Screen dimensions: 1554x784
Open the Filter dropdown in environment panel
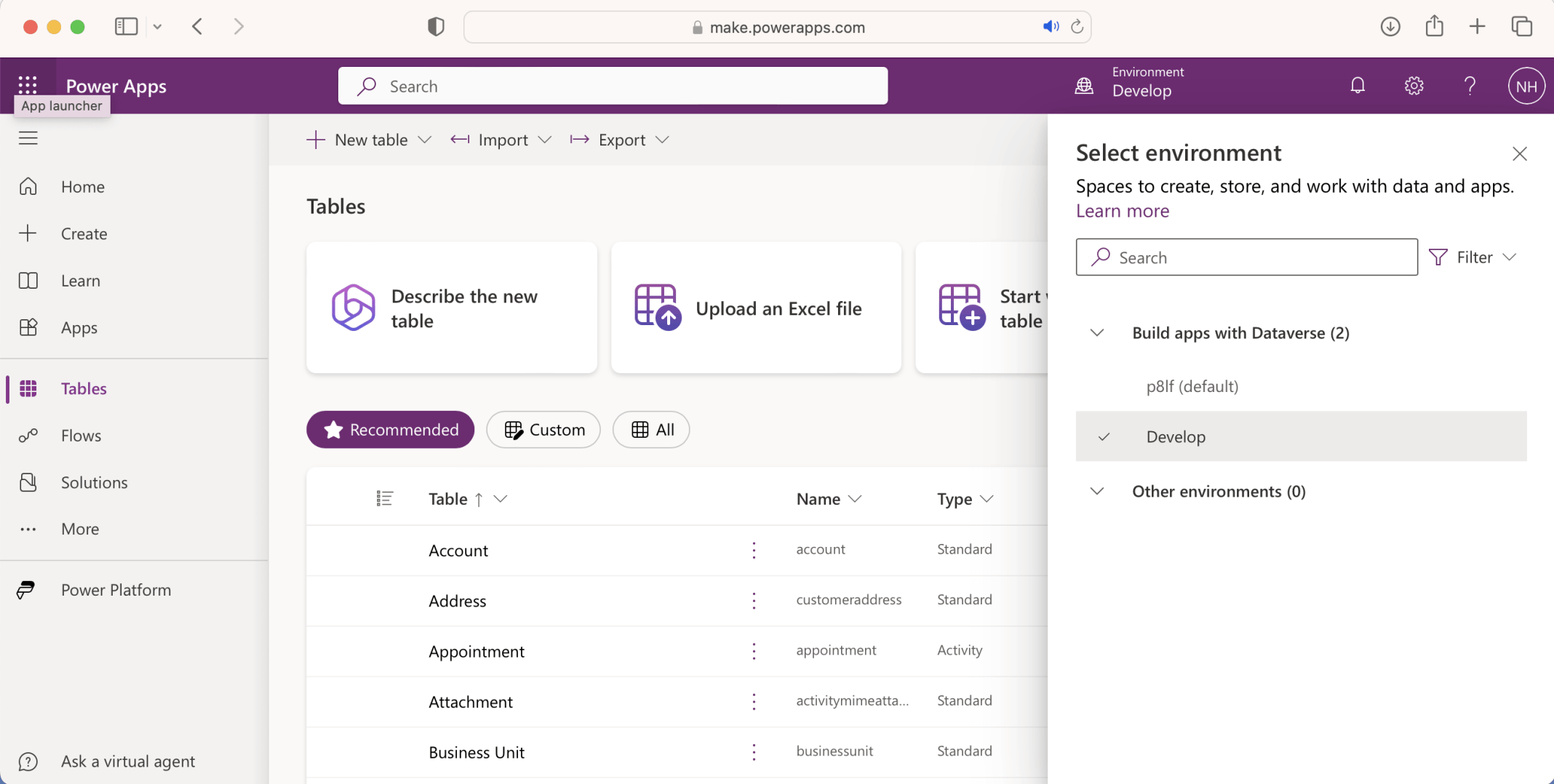click(1473, 257)
